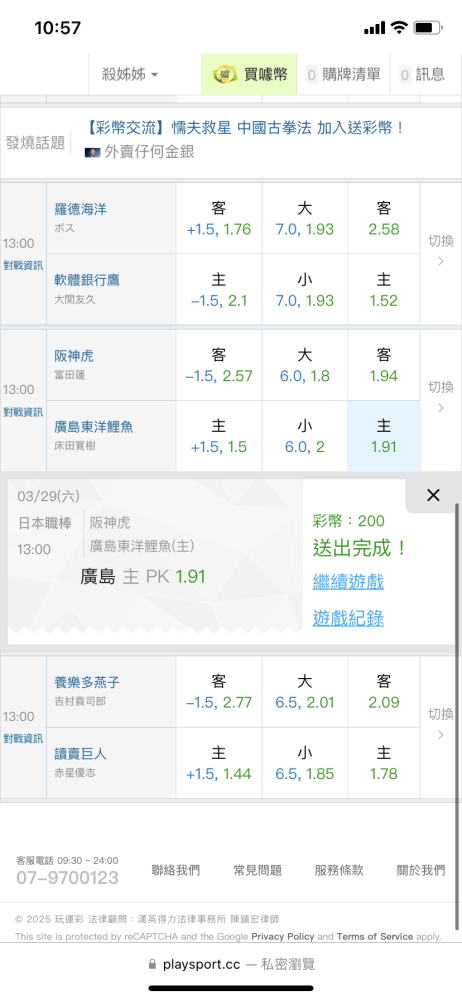Click the coin icon beside 買噱幣
Screen dimensions: 462x1000
tap(225, 75)
